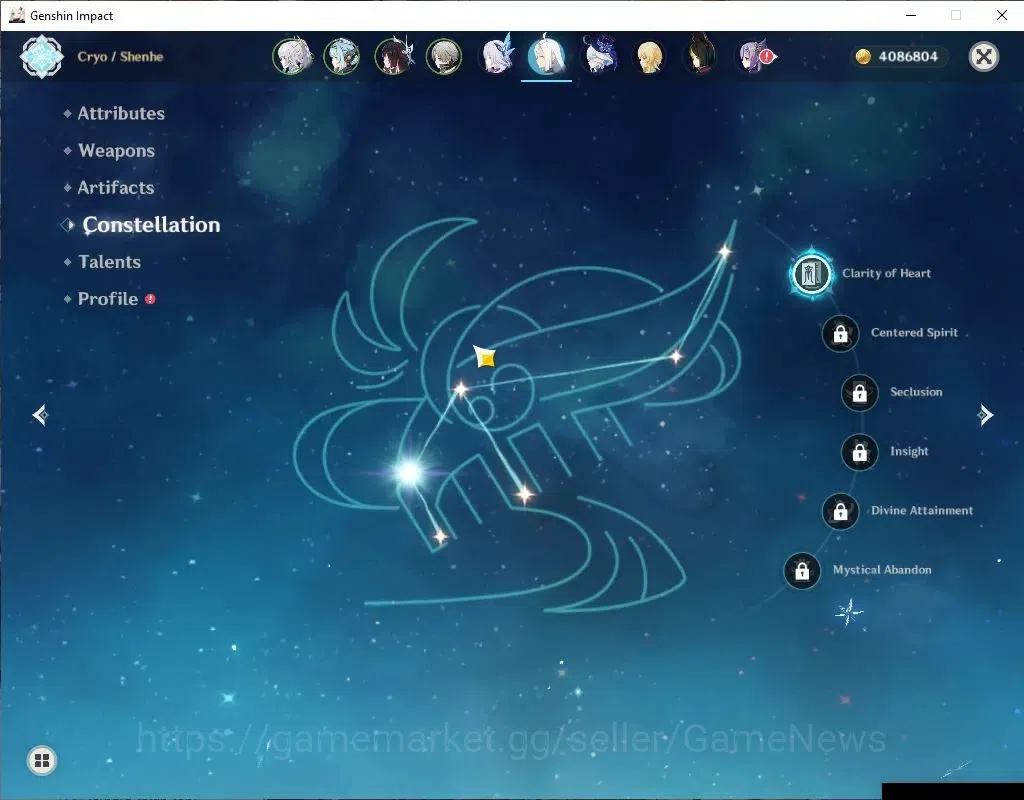Click the locked Insight icon
This screenshot has width=1024, height=800.
[859, 452]
